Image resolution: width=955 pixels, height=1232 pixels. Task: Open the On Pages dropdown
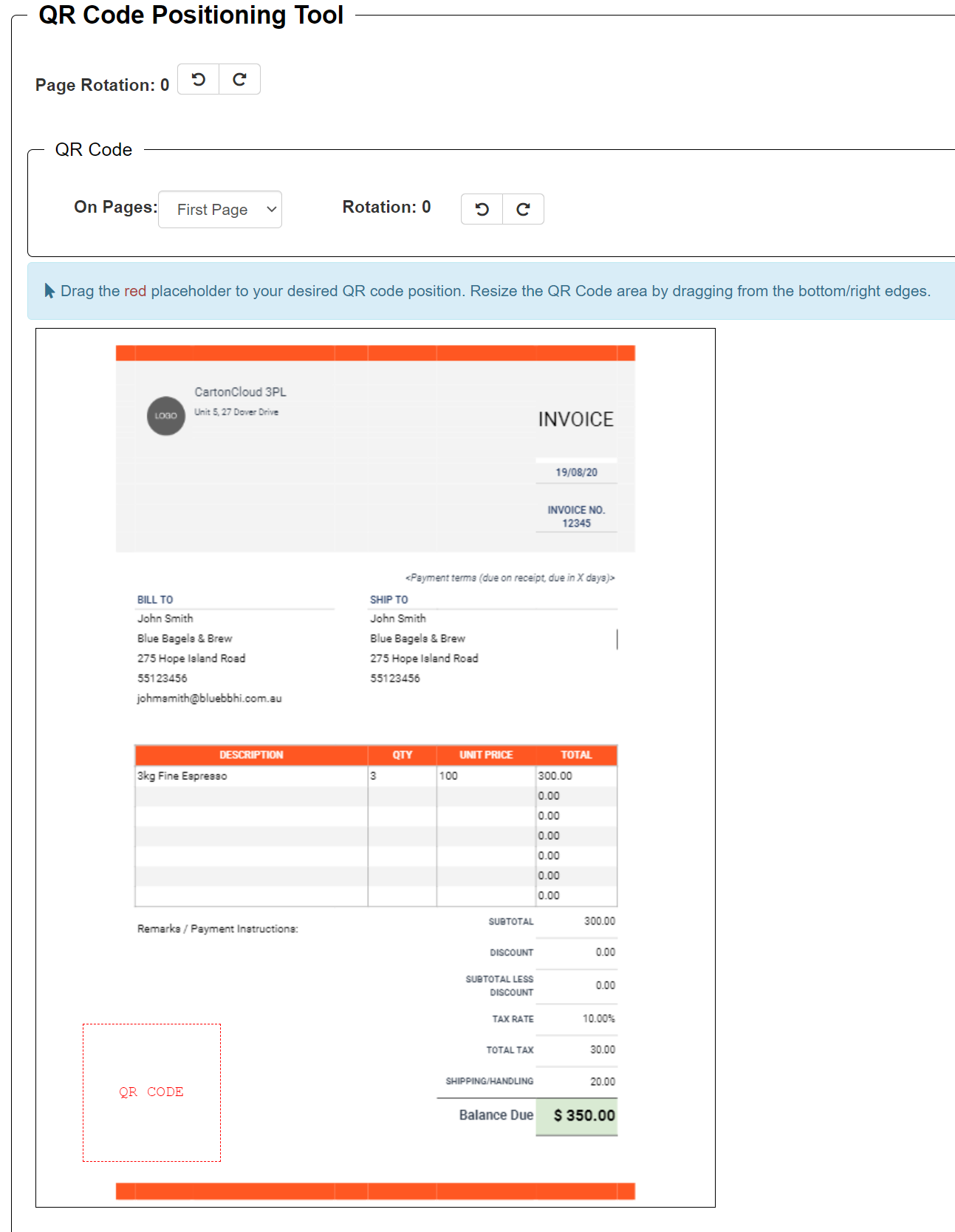coord(220,210)
